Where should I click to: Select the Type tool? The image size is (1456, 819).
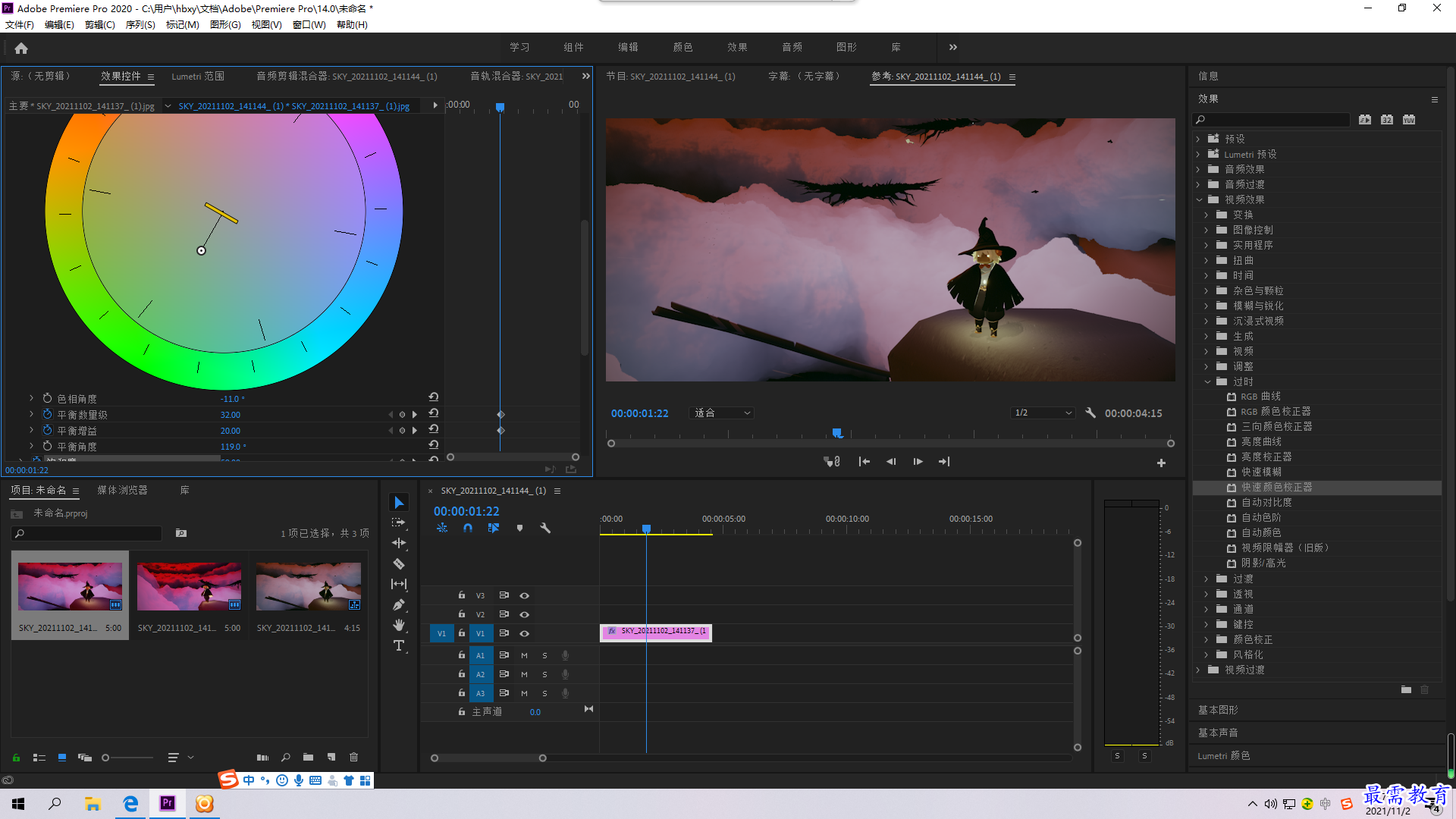pyautogui.click(x=399, y=645)
